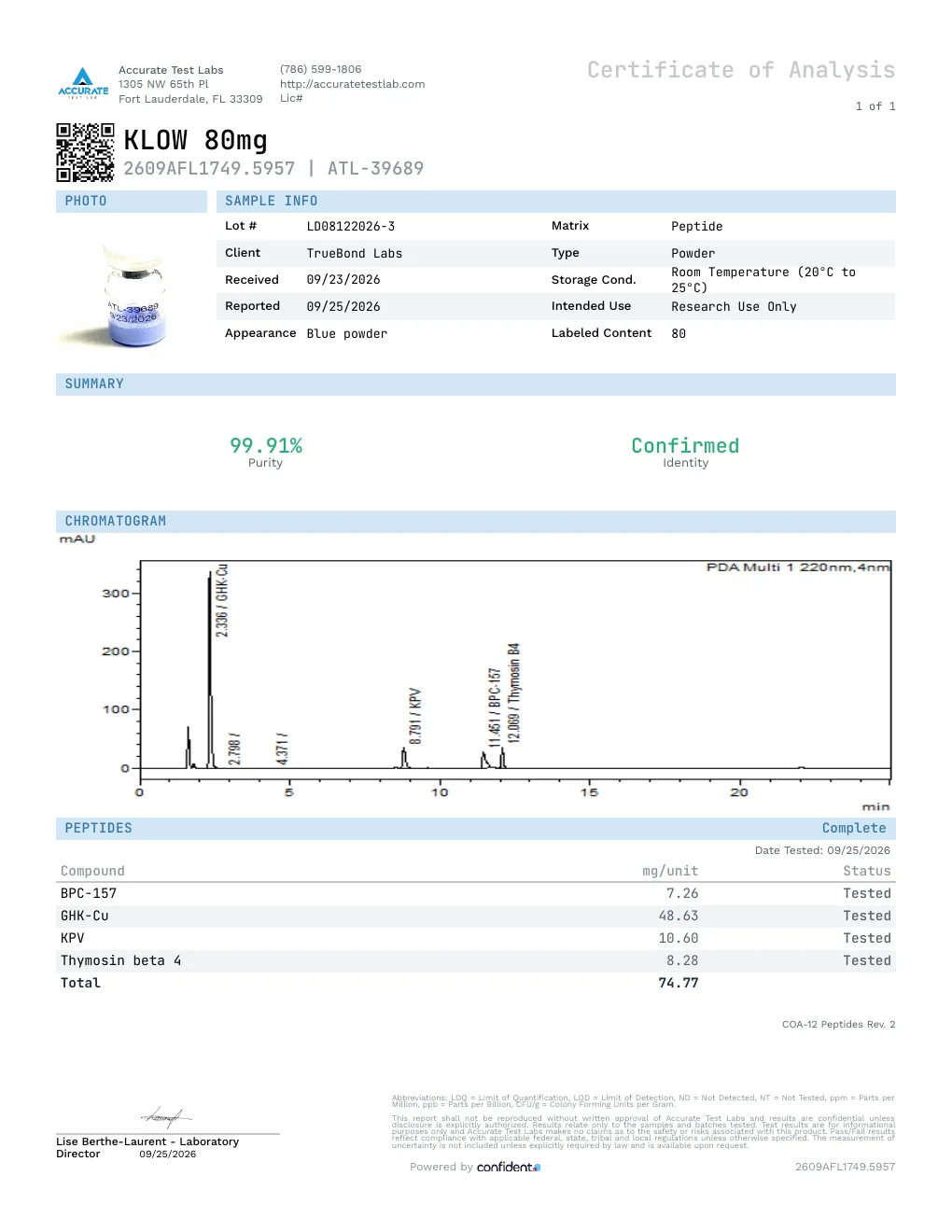Click the vial sample photo thumbnail
Screen dimensions: 952x1232
tap(134, 297)
